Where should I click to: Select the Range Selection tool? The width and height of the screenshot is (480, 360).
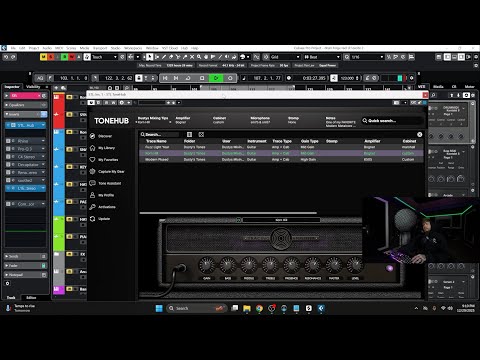tap(157, 57)
